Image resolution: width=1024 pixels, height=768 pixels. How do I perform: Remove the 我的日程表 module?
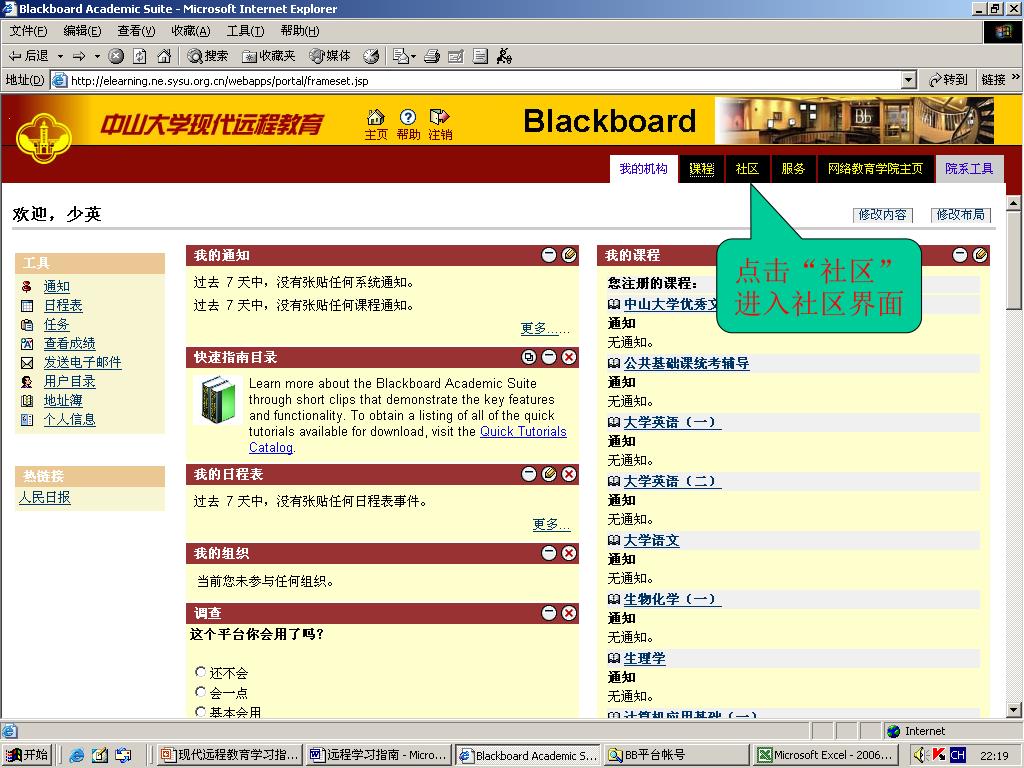[x=569, y=474]
